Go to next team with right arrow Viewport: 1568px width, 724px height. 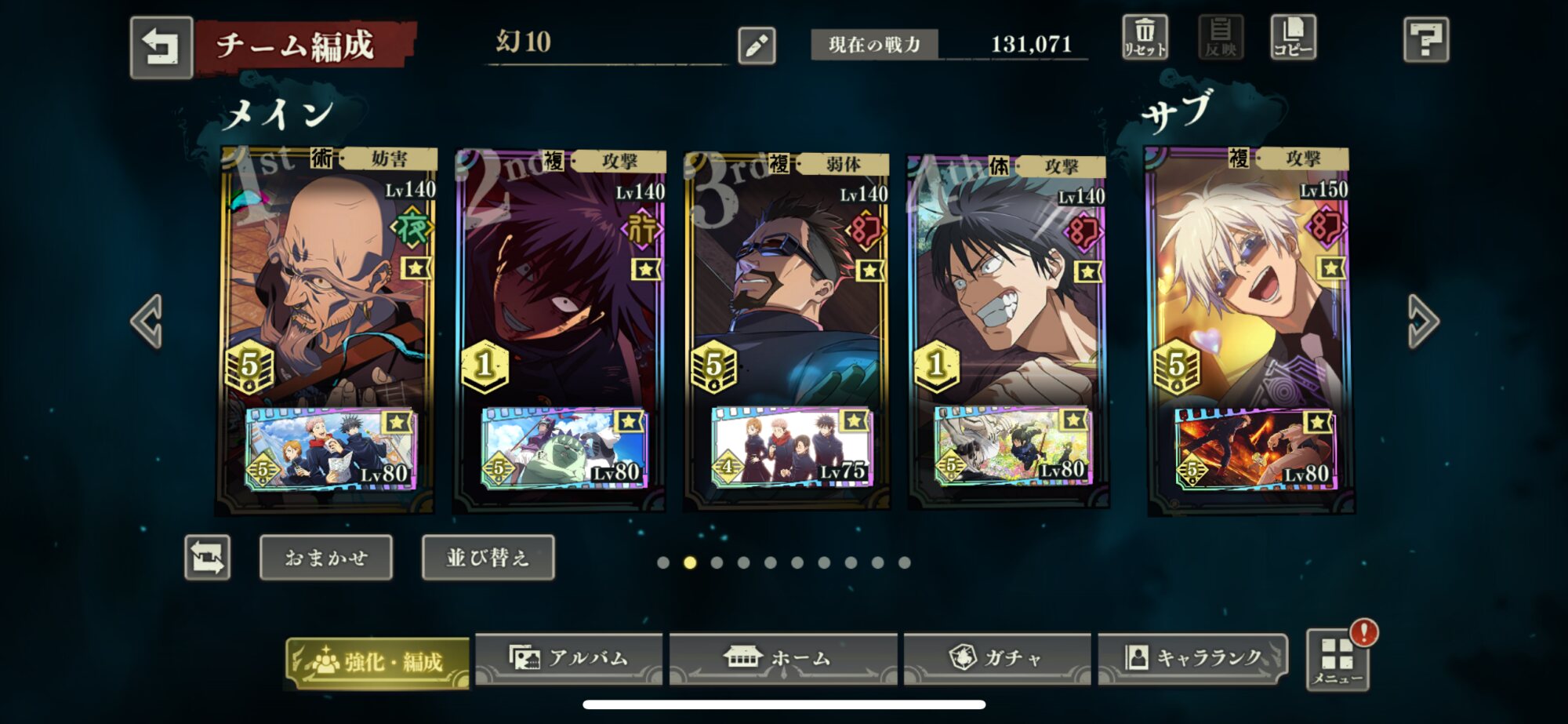pyautogui.click(x=1422, y=322)
